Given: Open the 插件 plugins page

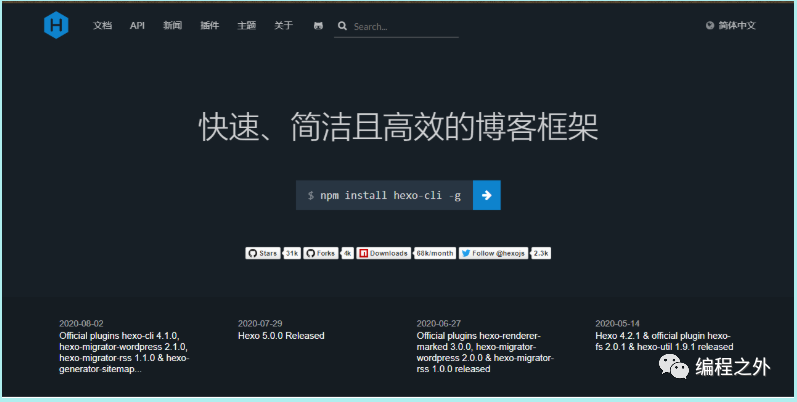Looking at the screenshot, I should pos(209,25).
